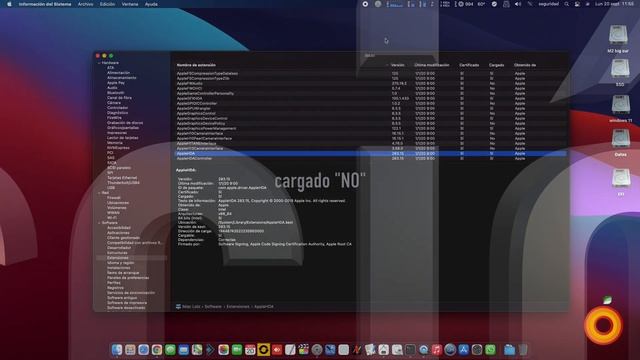Image resolution: width=640 pixels, height=360 pixels.
Task: Sort by Obtenido de column header
Action: [x=525, y=65]
